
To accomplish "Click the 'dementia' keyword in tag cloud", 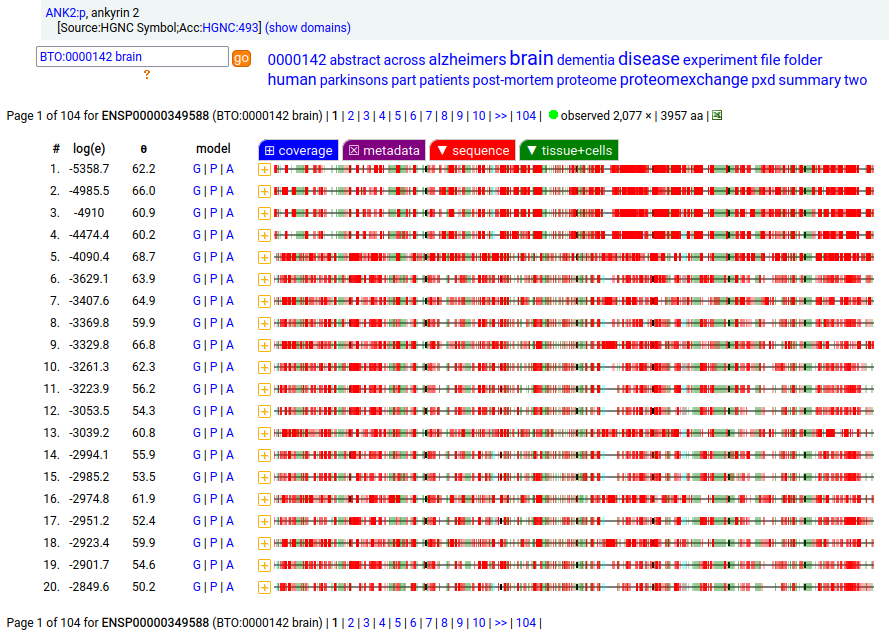I will tap(586, 60).
